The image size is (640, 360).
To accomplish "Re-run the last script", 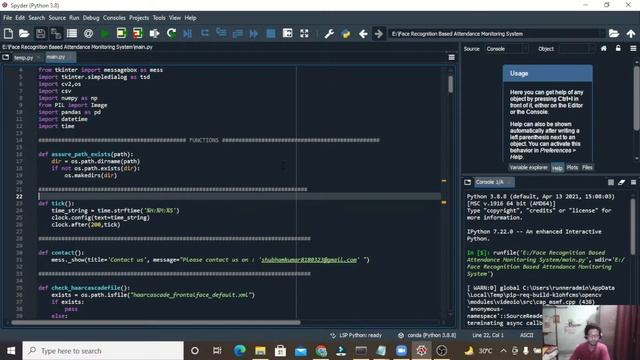I will pyautogui.click(x=171, y=33).
